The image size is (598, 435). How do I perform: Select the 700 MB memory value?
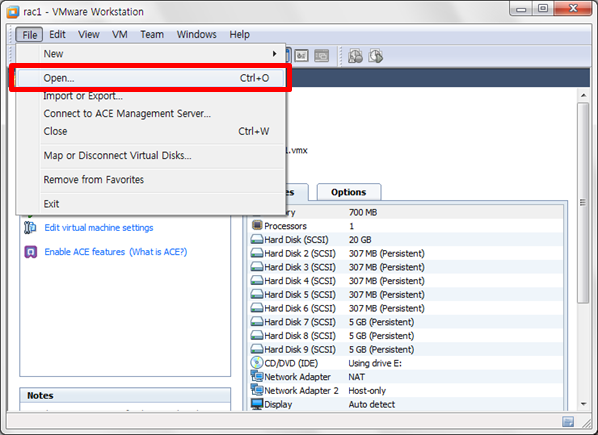tap(363, 212)
